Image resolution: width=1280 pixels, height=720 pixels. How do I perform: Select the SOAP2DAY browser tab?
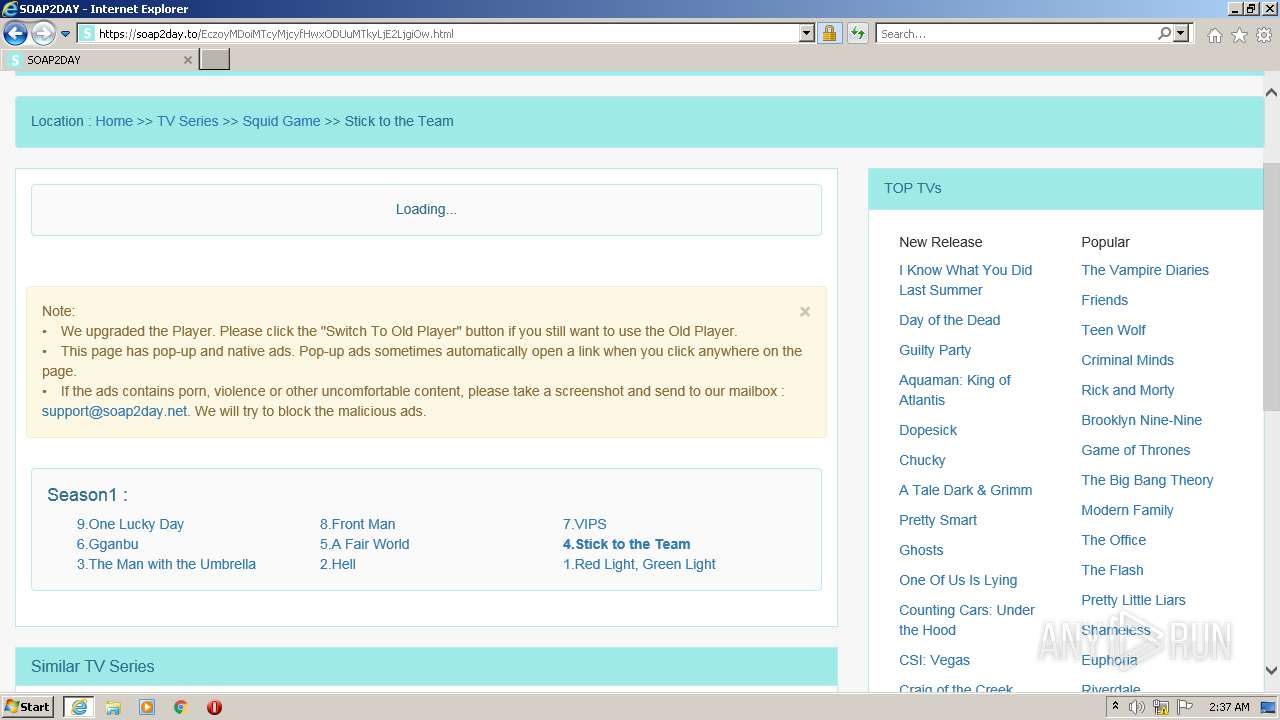98,60
